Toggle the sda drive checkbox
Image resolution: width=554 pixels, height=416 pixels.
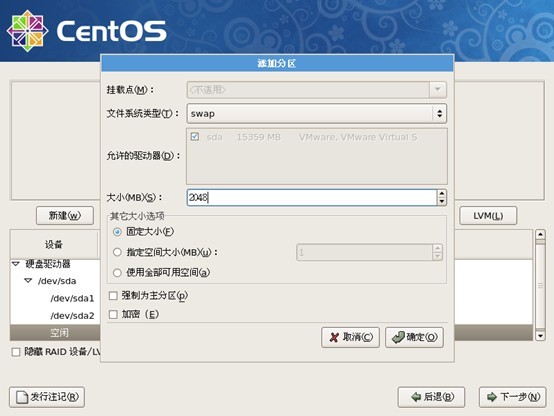point(195,136)
